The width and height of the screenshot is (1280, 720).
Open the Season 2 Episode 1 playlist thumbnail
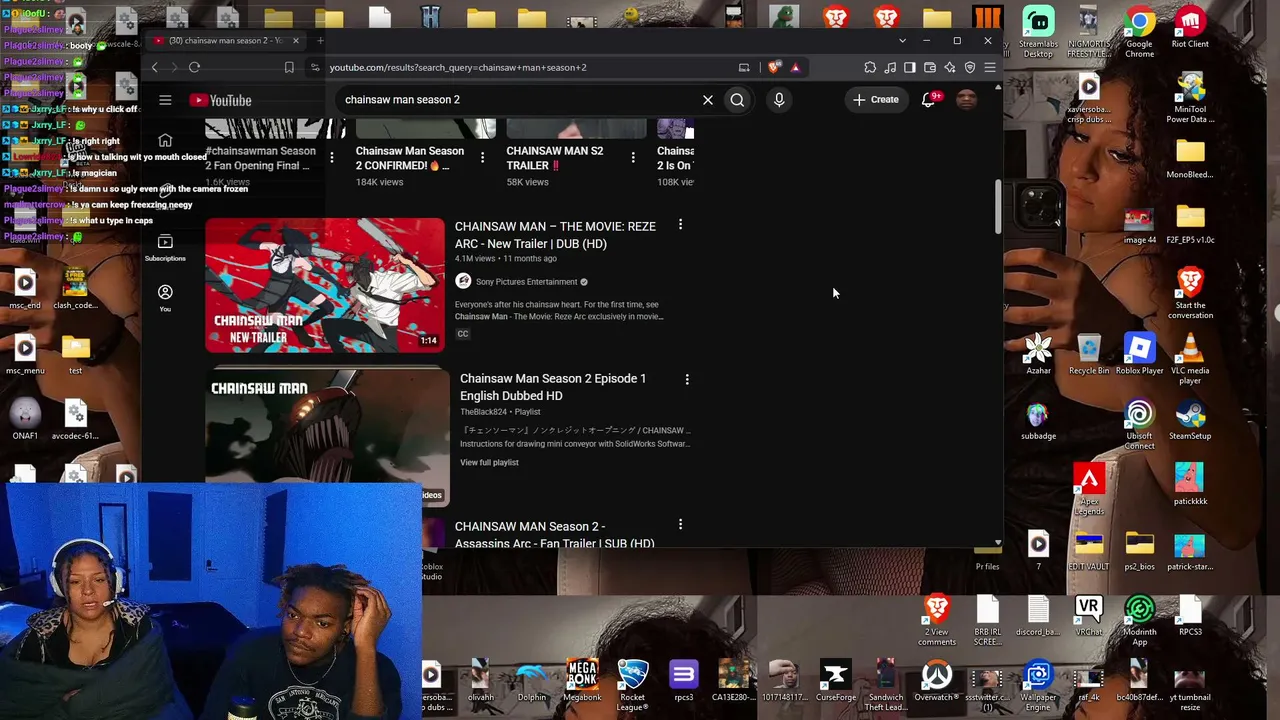[x=328, y=436]
